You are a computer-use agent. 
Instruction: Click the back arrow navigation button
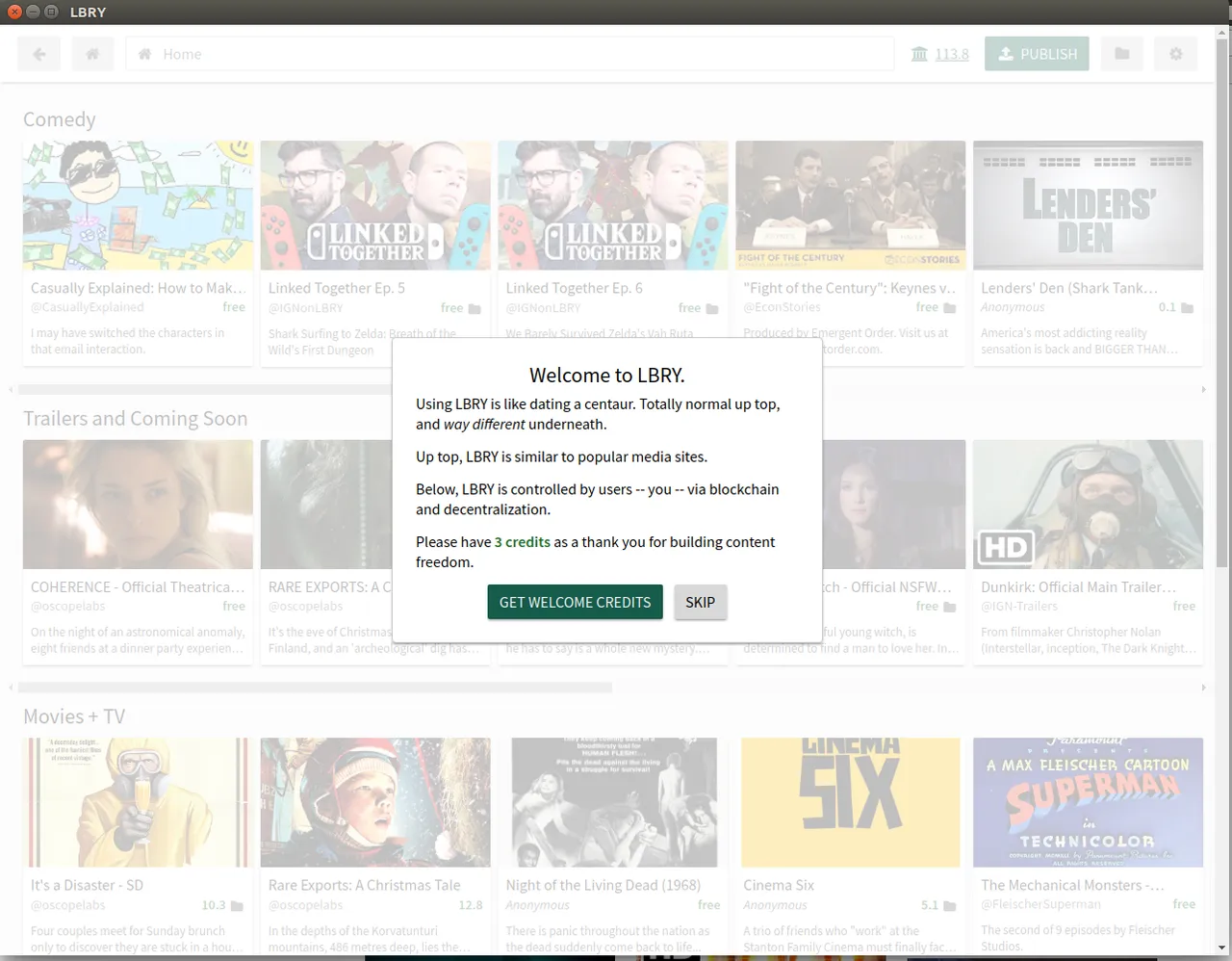point(38,54)
